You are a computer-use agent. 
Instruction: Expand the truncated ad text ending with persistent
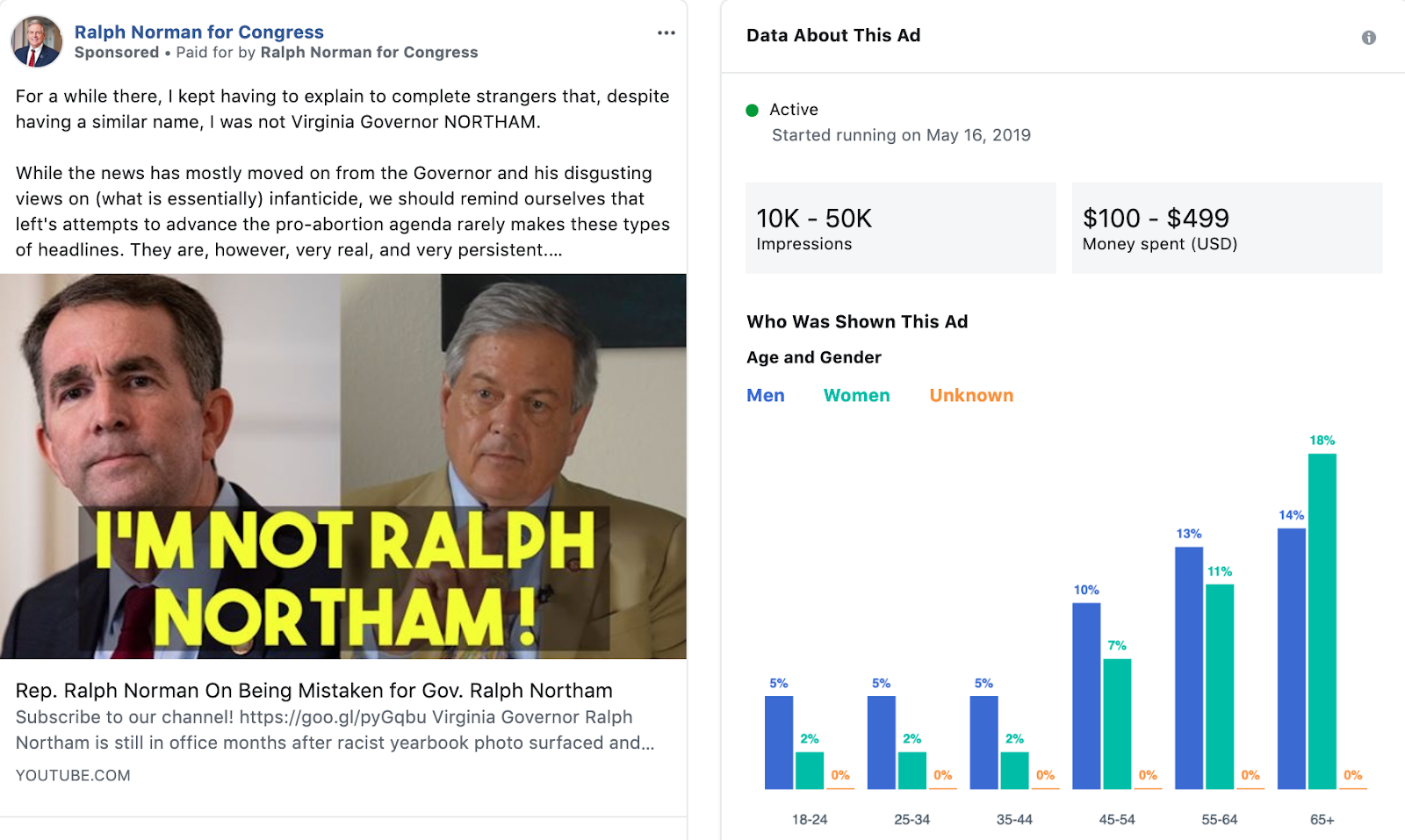(x=553, y=250)
